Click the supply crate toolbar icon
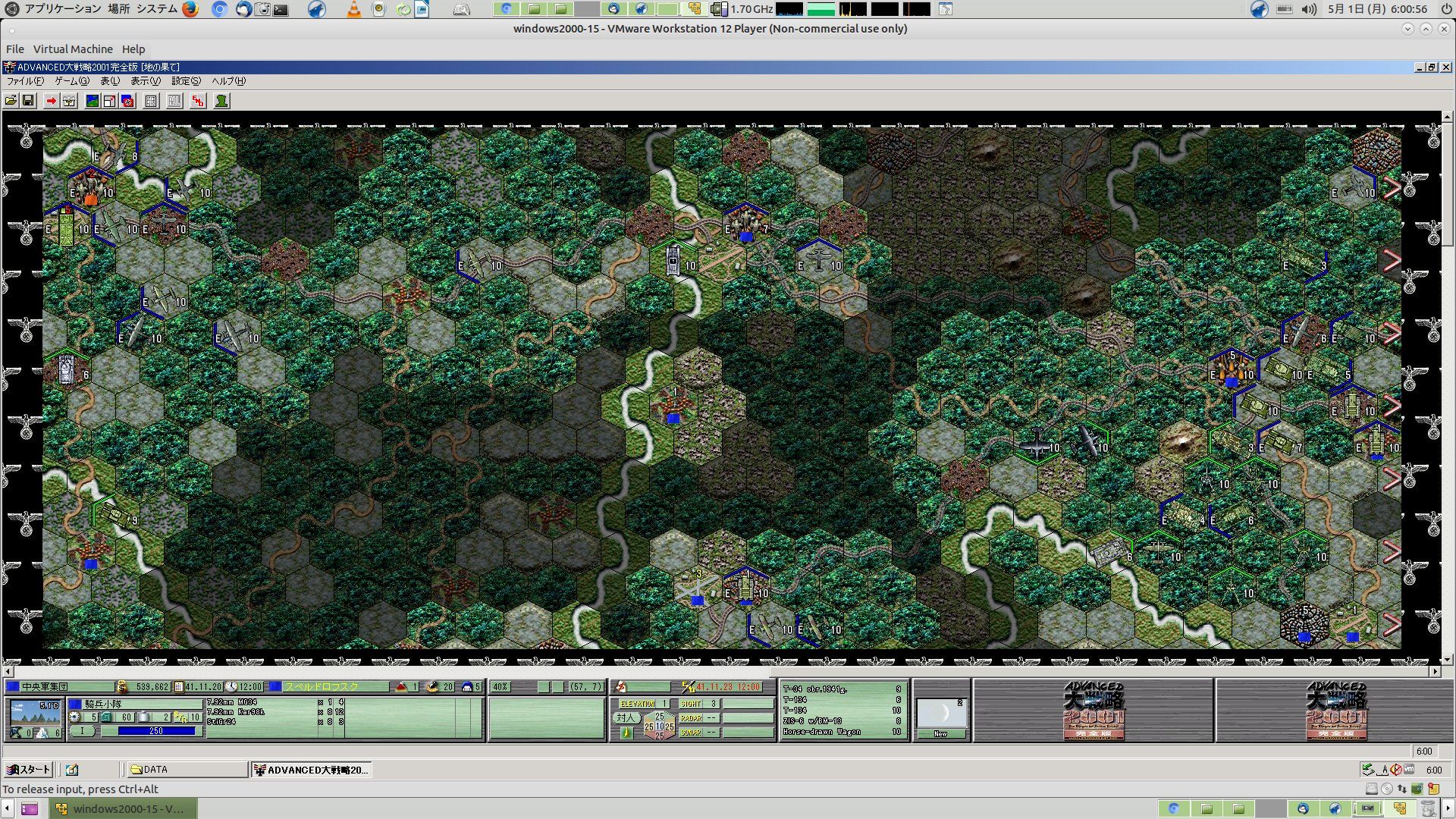The height and width of the screenshot is (819, 1456). (69, 101)
